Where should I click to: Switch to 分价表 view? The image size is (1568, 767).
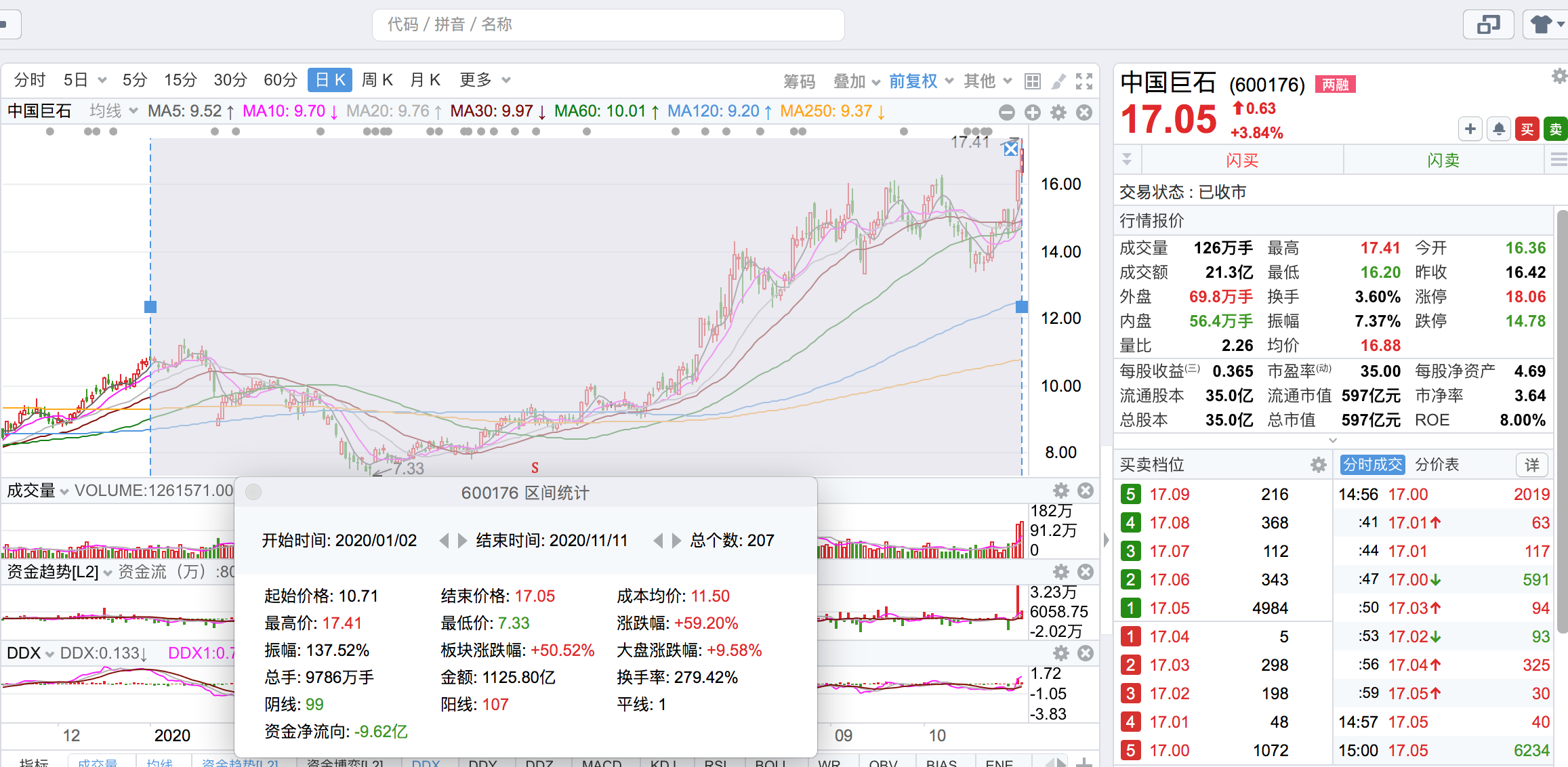point(1437,465)
